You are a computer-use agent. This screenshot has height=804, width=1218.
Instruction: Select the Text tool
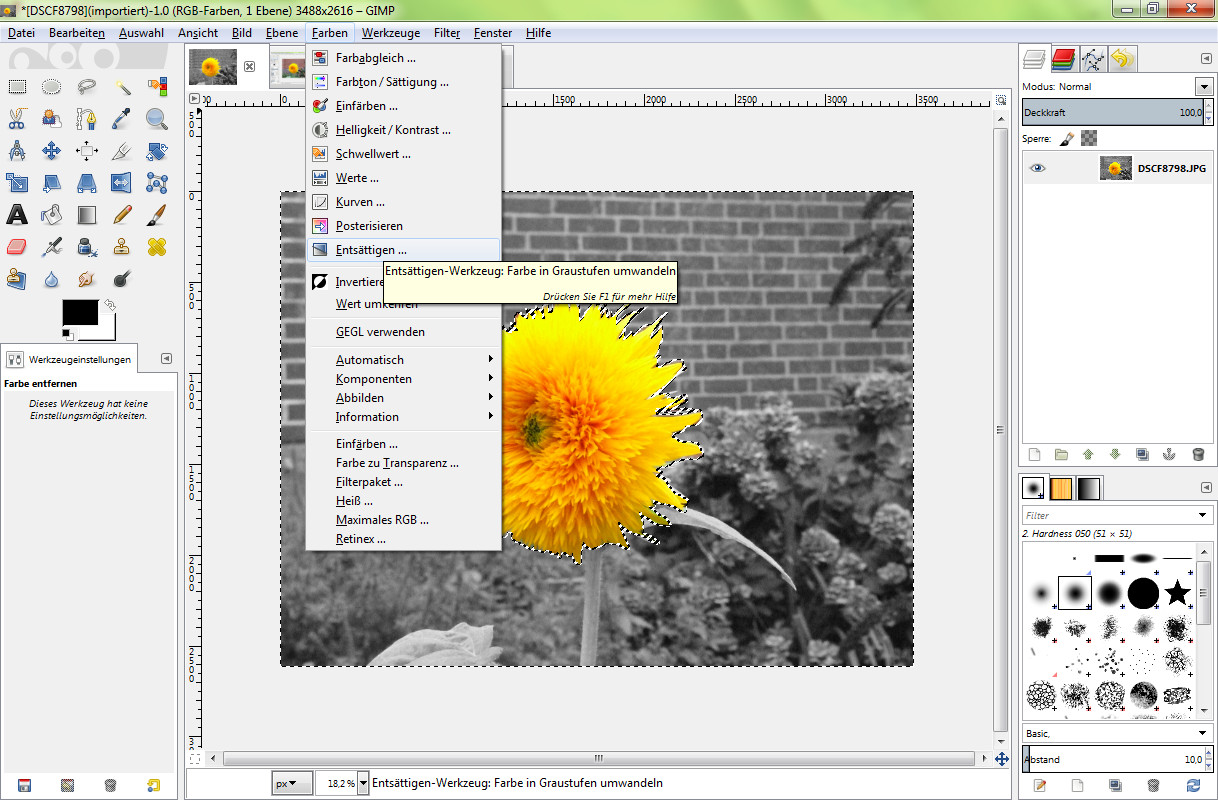point(17,214)
